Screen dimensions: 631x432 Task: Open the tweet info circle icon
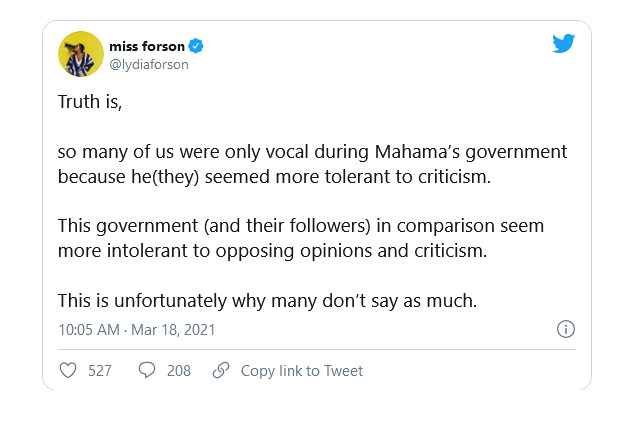click(566, 329)
